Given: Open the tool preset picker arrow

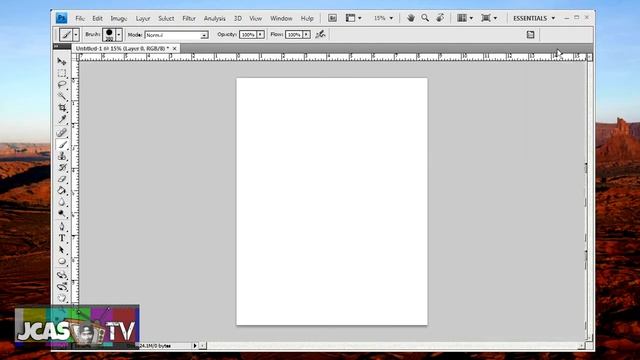Looking at the screenshot, I should click(x=76, y=35).
